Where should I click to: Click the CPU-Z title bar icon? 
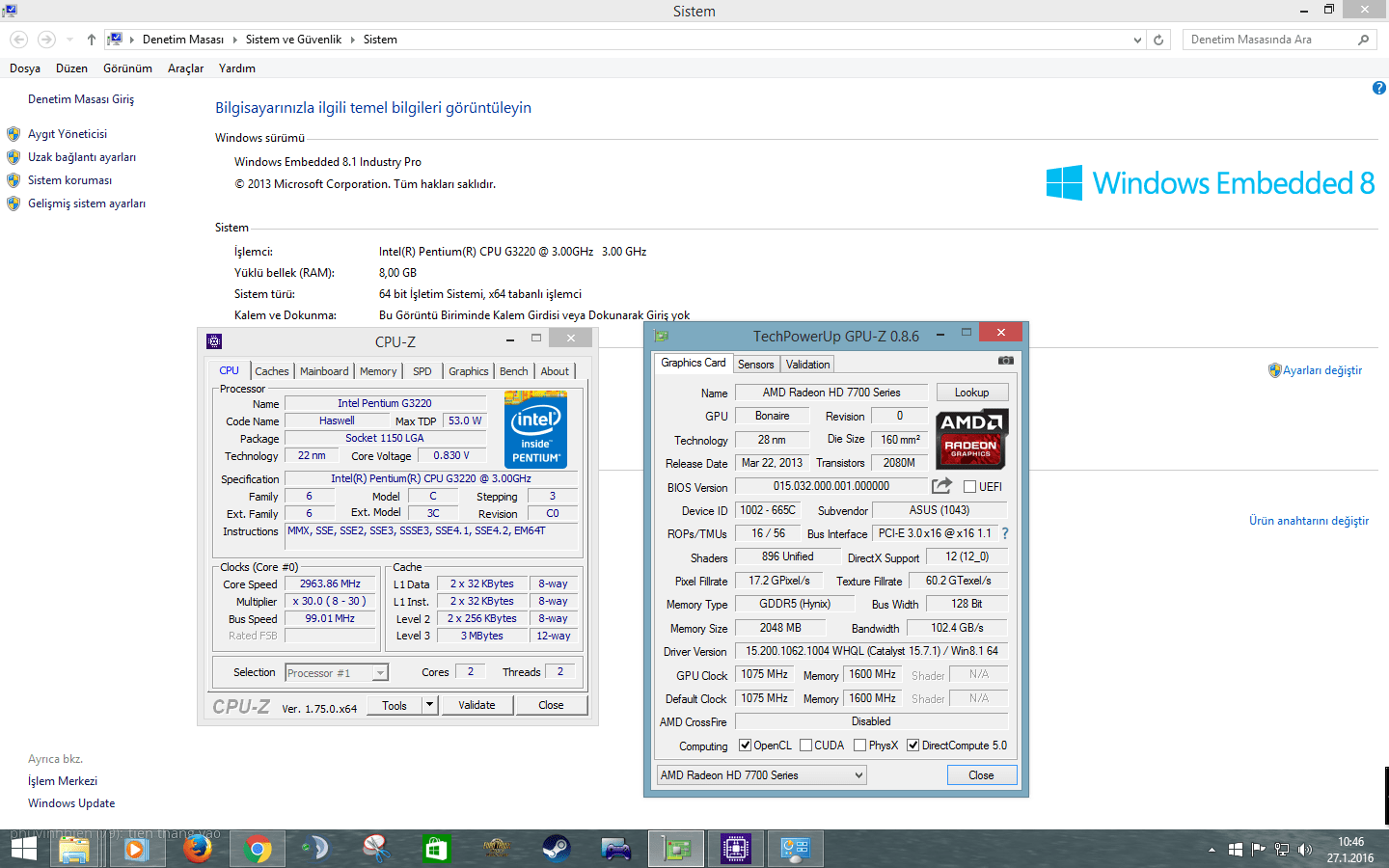coord(214,340)
